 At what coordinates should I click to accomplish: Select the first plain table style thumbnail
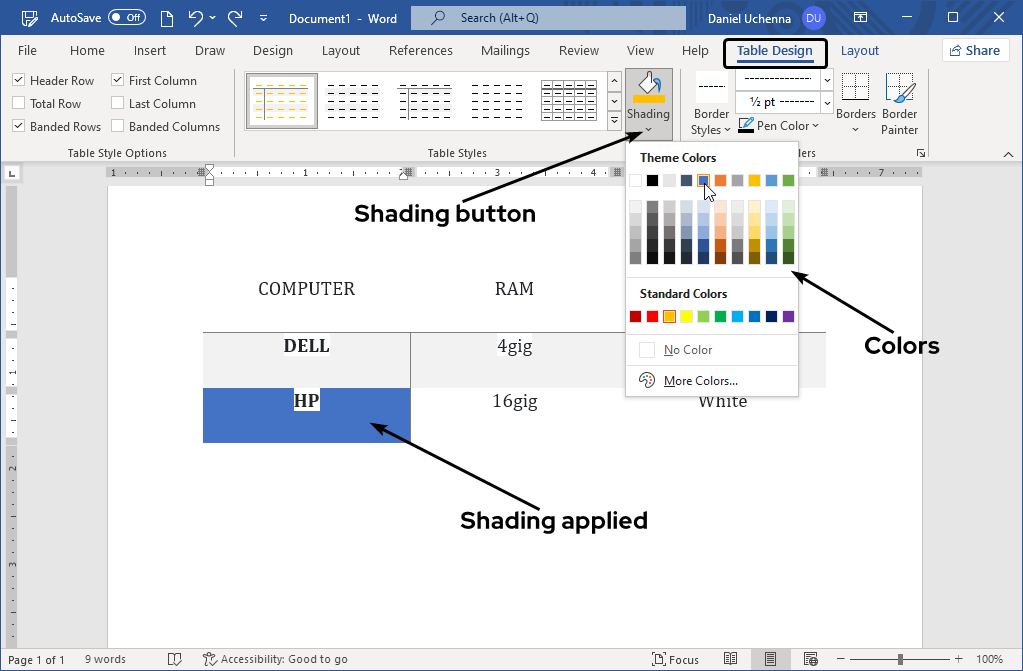coord(281,100)
